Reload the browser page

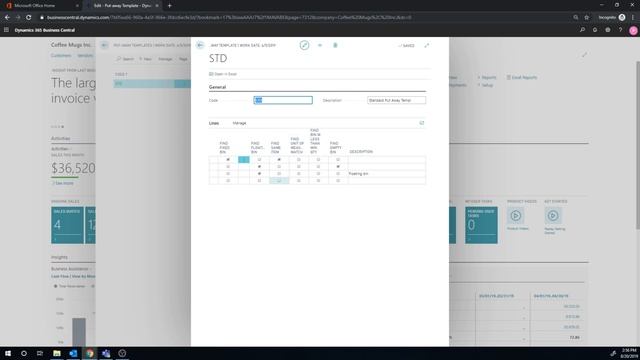(x=29, y=17)
